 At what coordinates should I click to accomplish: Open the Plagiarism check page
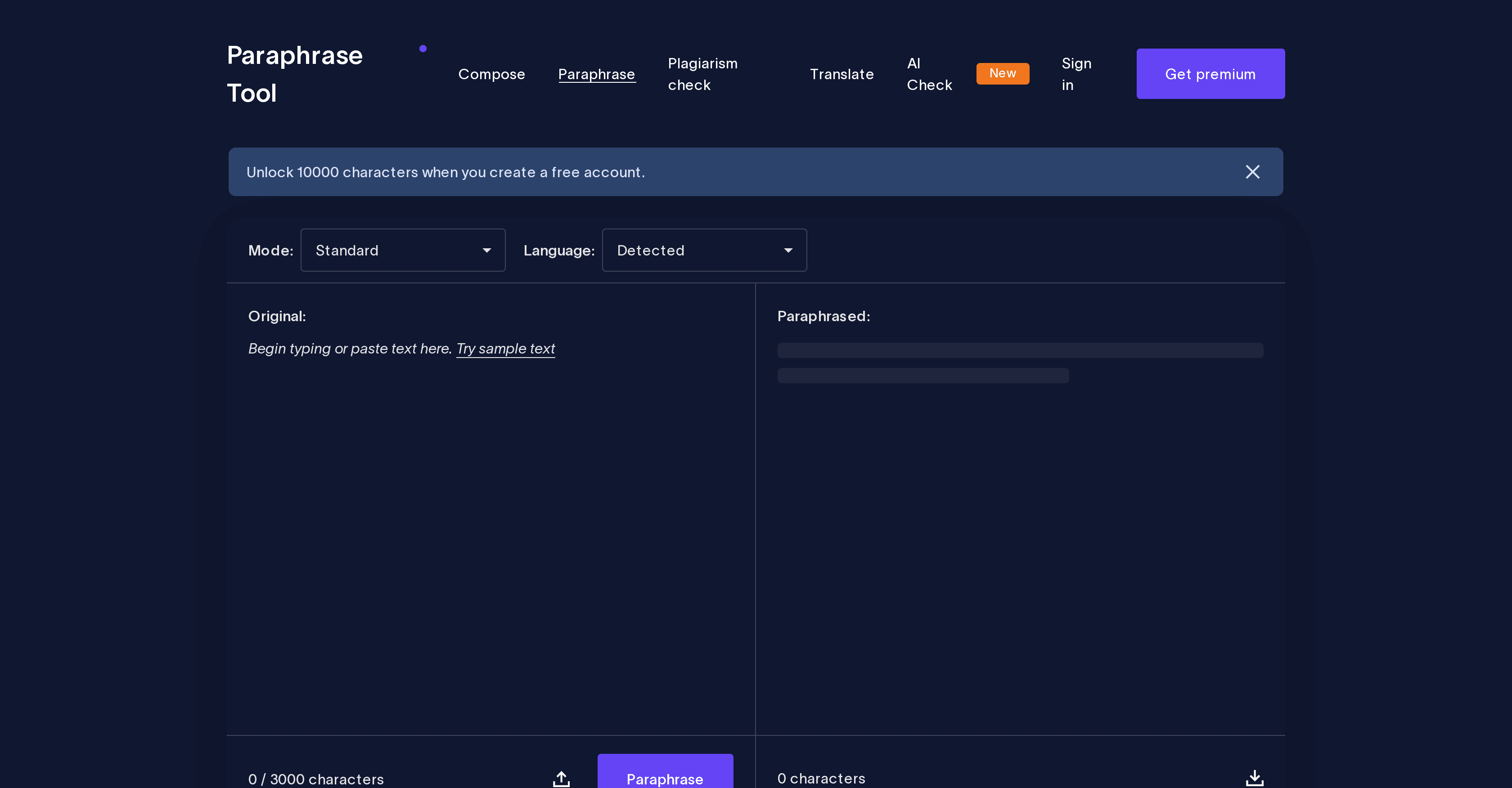702,74
